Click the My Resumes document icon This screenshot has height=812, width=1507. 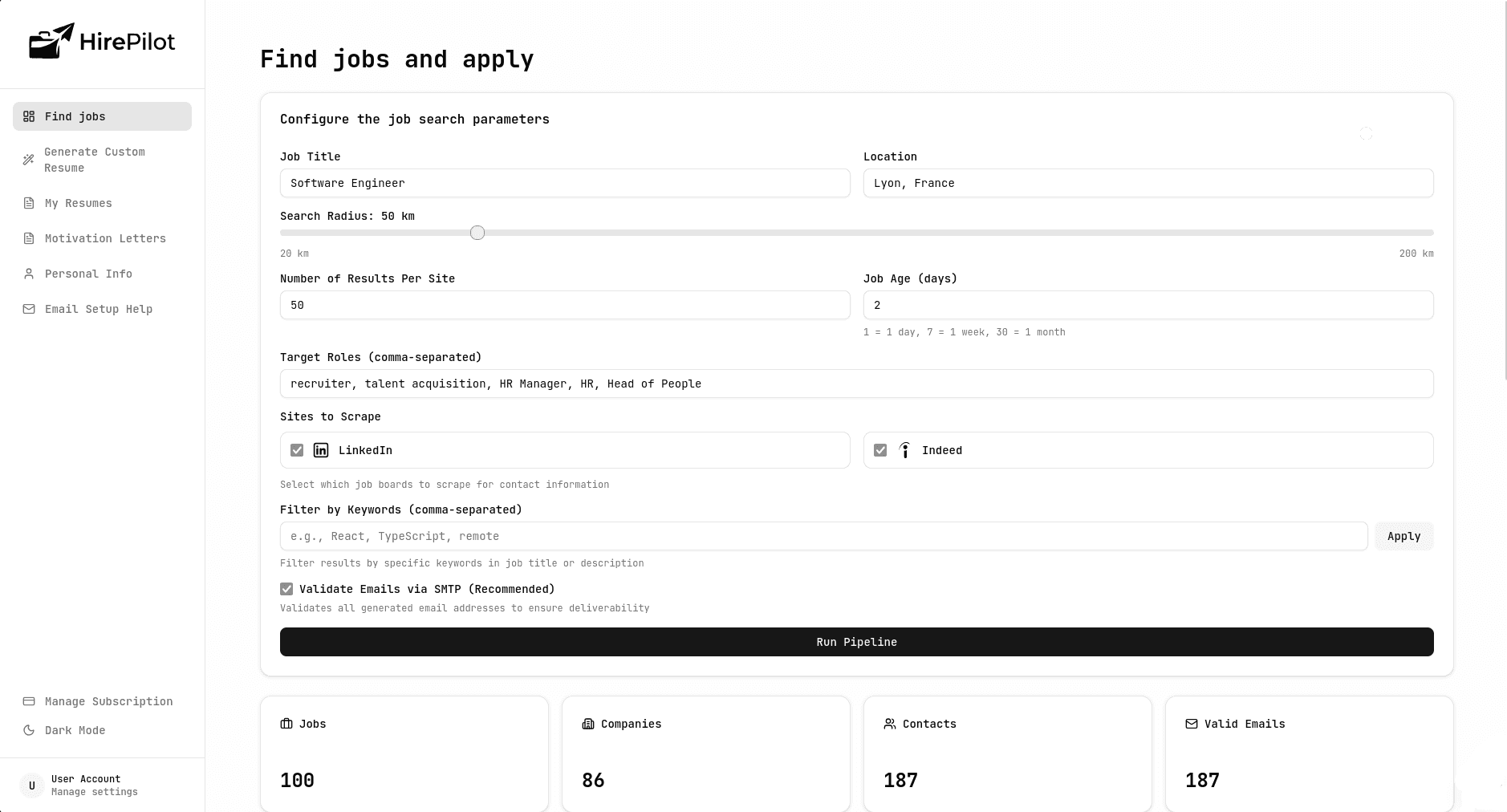[x=29, y=203]
